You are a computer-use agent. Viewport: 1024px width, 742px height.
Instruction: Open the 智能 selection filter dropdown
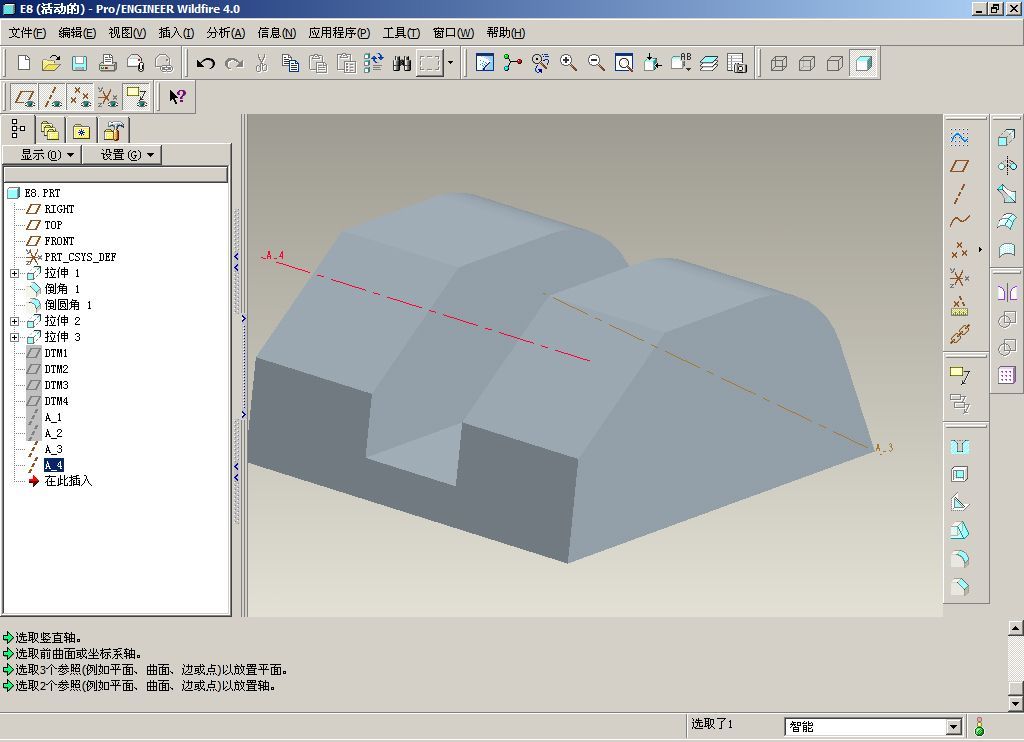(953, 726)
